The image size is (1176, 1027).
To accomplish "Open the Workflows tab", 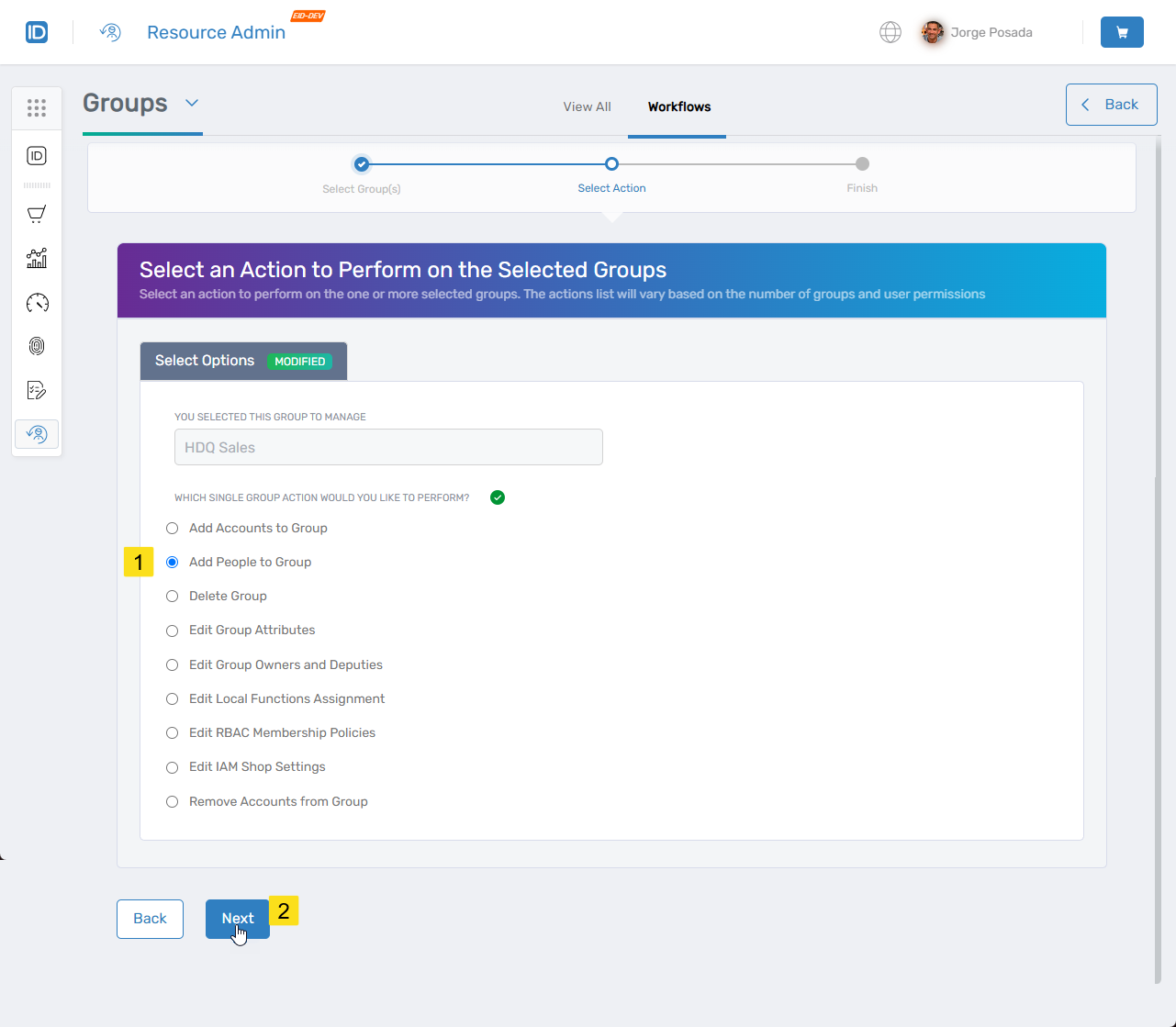I will click(x=678, y=106).
